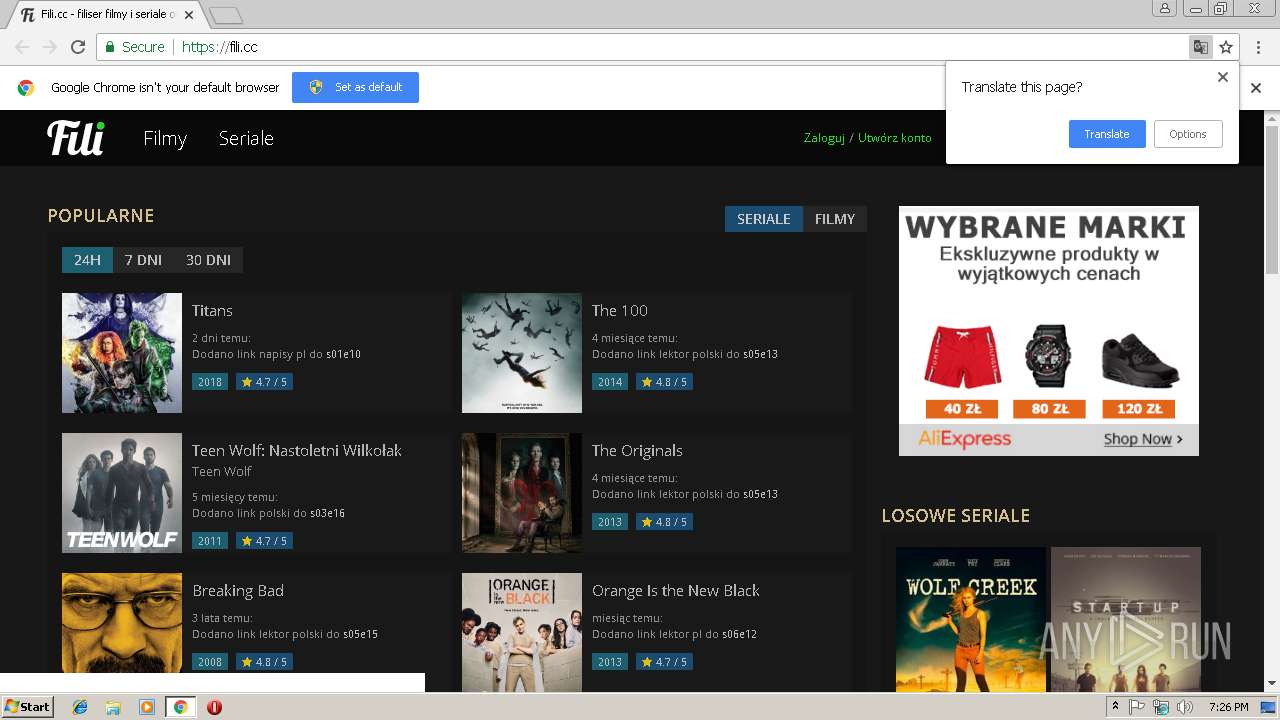Select the 30 DNI popularity filter

(208, 260)
